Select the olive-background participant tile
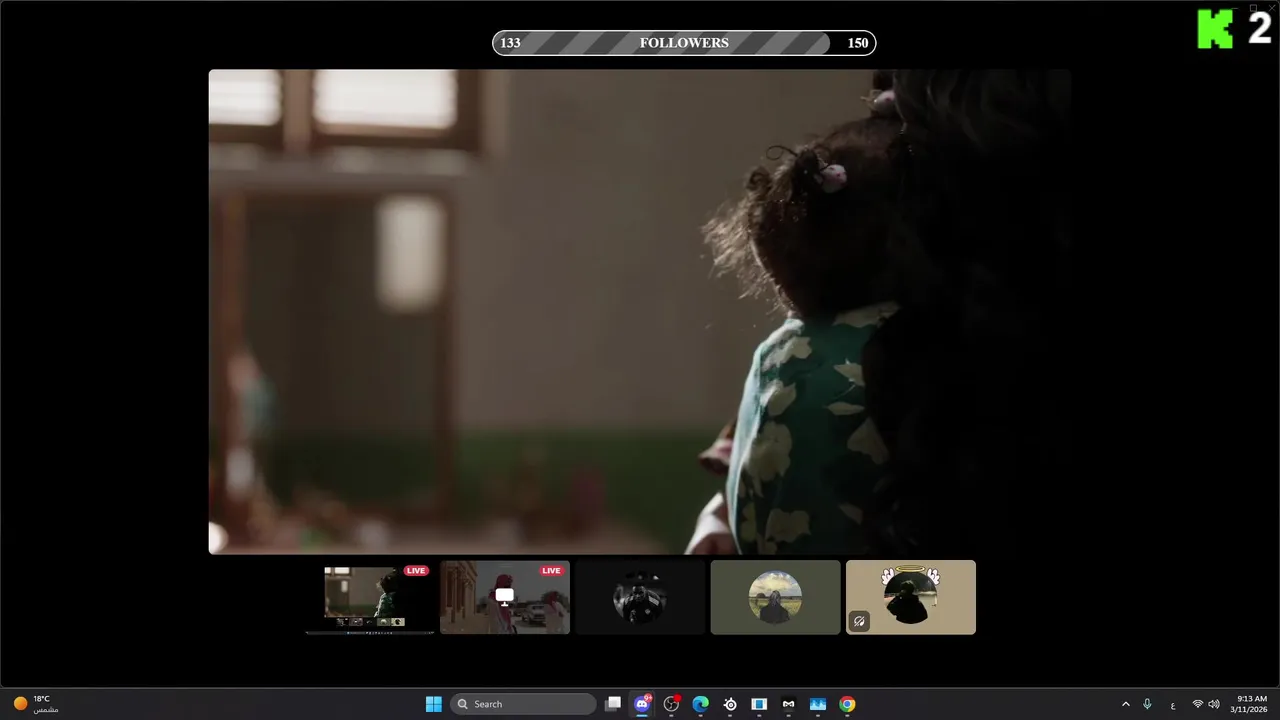 [775, 597]
